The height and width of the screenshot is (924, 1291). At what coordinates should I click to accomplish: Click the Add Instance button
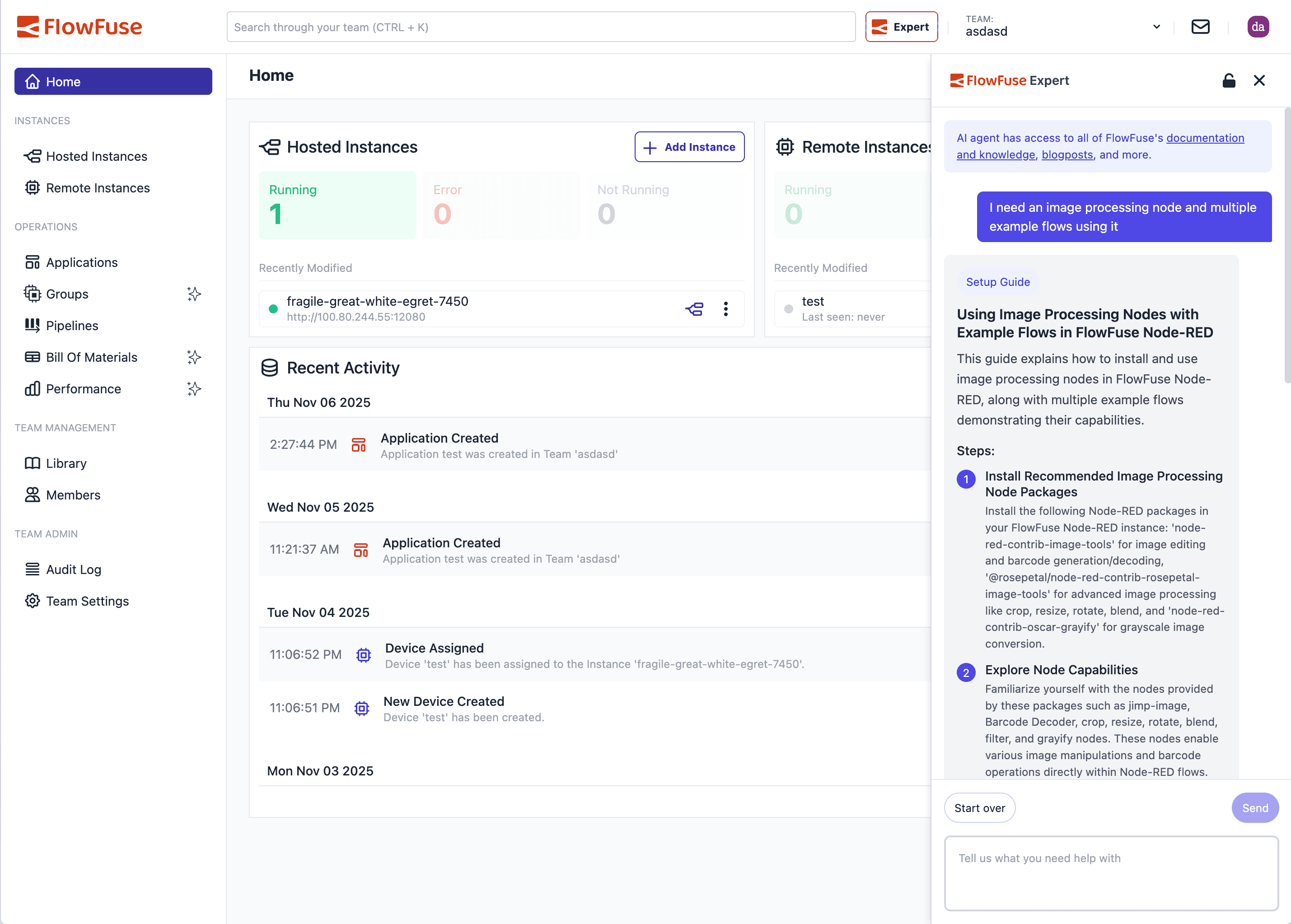coord(689,147)
